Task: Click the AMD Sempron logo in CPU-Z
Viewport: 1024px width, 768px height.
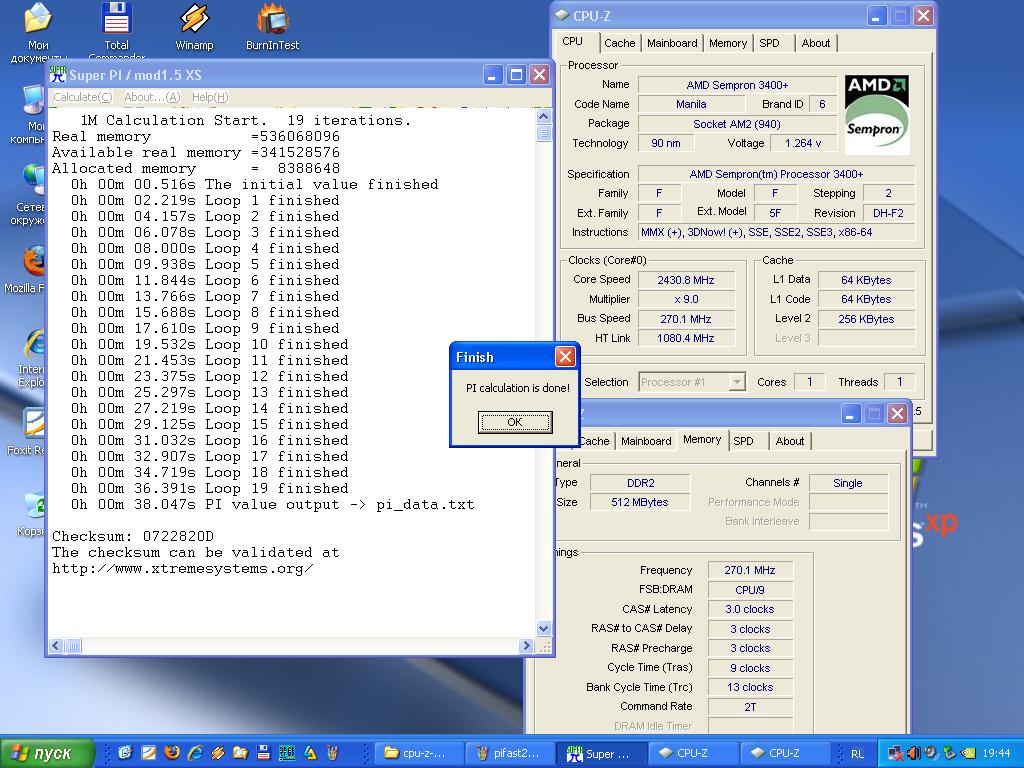Action: click(876, 114)
